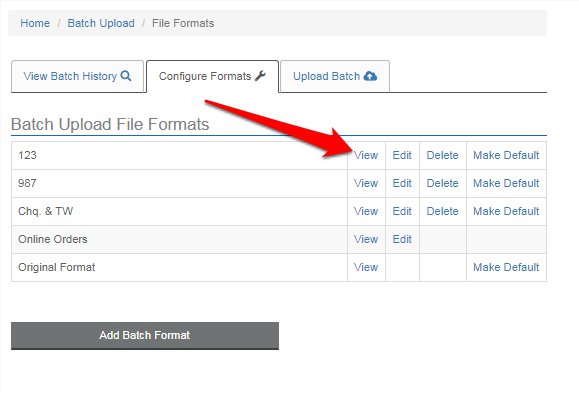
Task: Delete the Chq. & TW format
Action: (442, 212)
